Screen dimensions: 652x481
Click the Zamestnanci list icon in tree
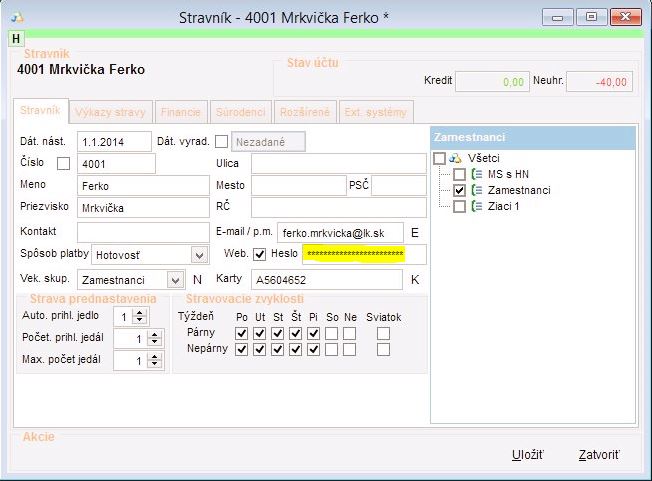(476, 190)
